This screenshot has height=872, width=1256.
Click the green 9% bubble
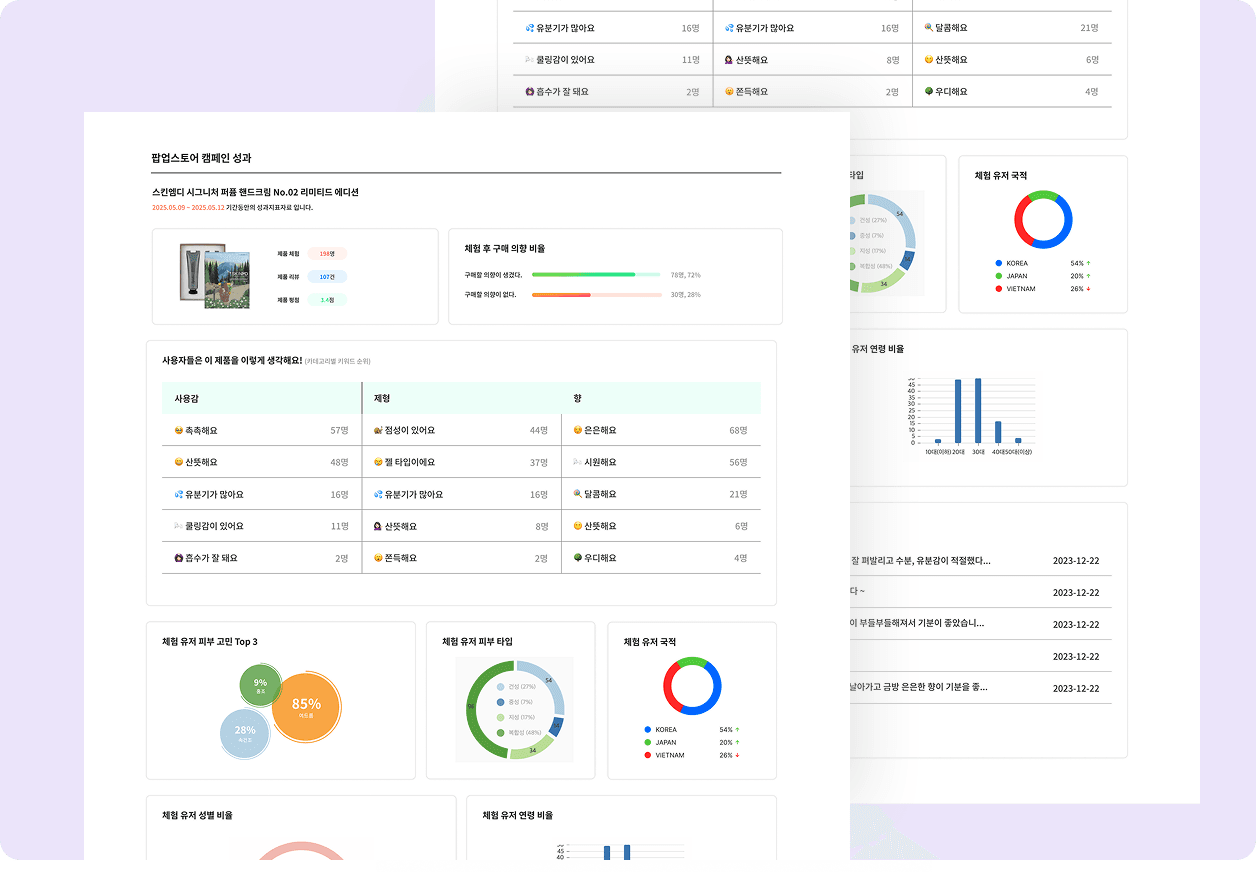point(260,685)
